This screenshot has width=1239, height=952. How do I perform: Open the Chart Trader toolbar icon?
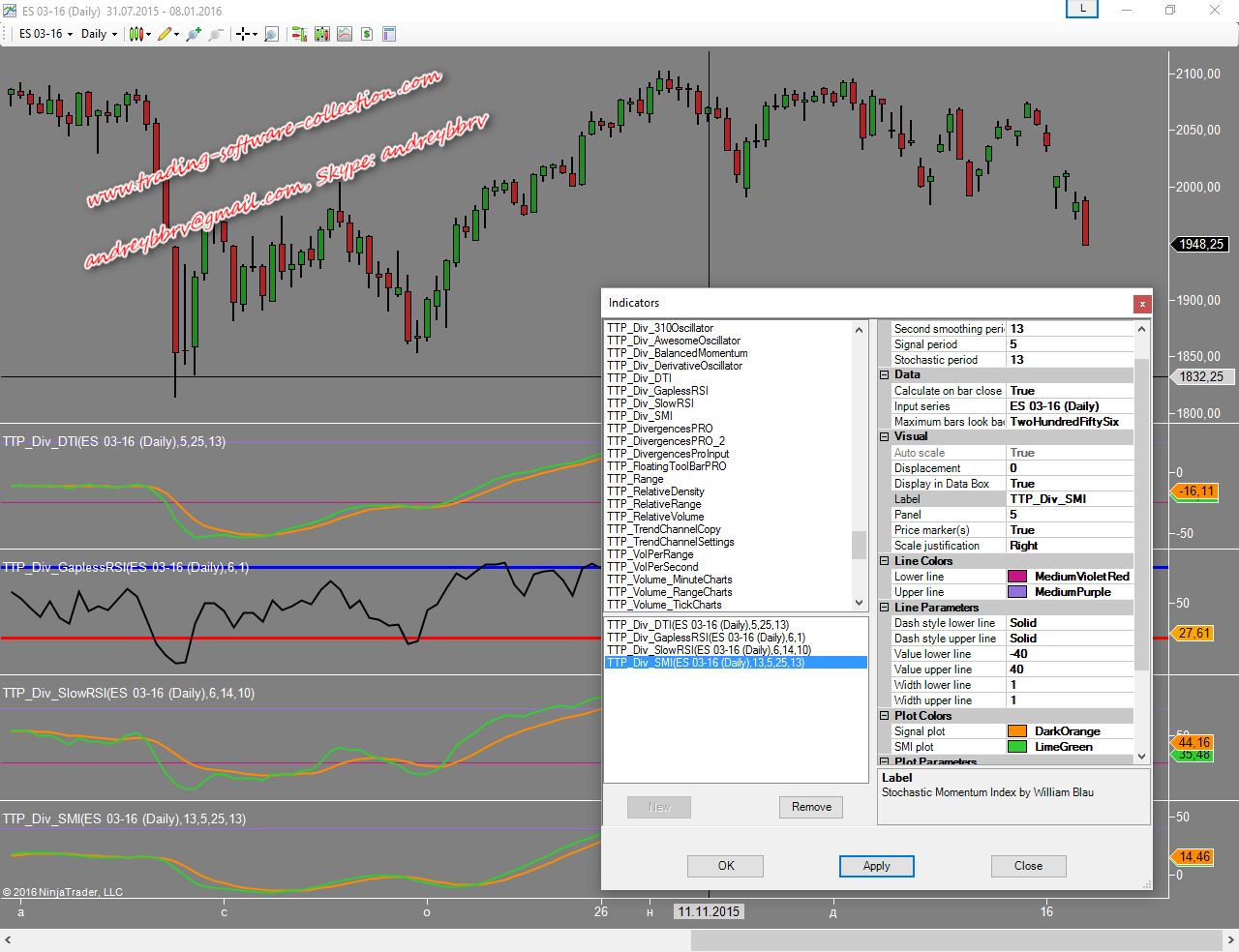[299, 34]
